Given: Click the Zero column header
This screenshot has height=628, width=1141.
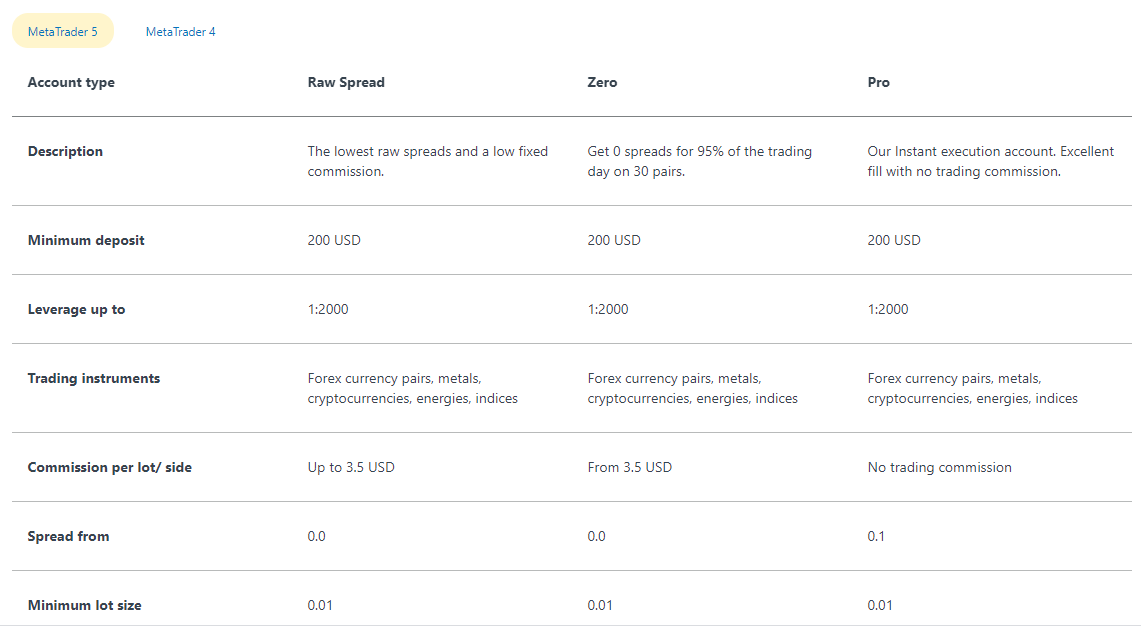Looking at the screenshot, I should tap(603, 82).
